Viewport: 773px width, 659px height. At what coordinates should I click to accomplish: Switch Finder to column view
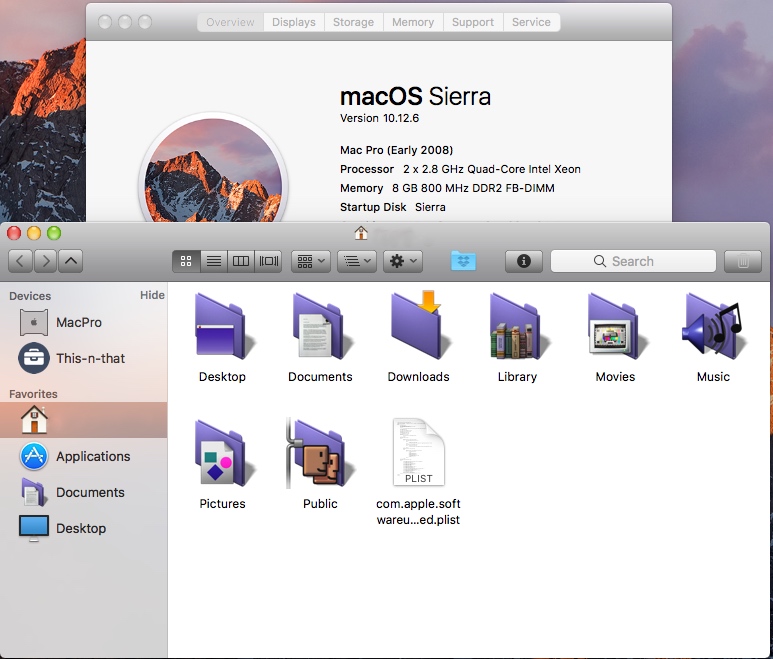click(241, 261)
